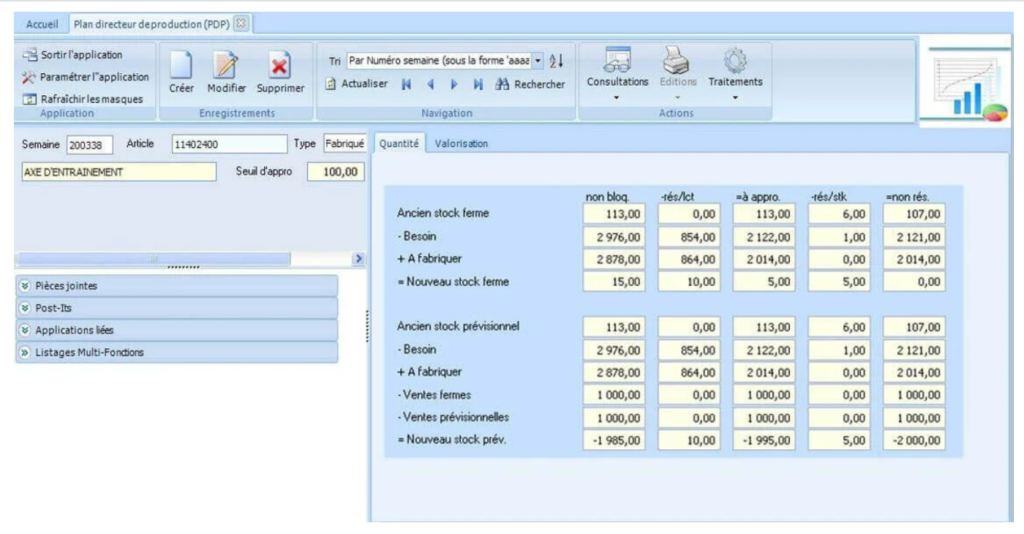This screenshot has width=1024, height=534.
Task: Go to the first record
Action: [406, 85]
